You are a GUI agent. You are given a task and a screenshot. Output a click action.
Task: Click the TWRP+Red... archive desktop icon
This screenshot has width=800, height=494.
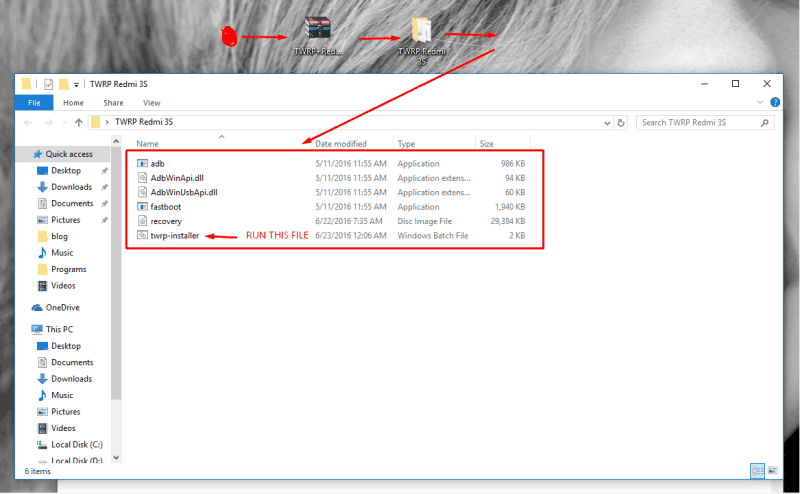click(317, 36)
